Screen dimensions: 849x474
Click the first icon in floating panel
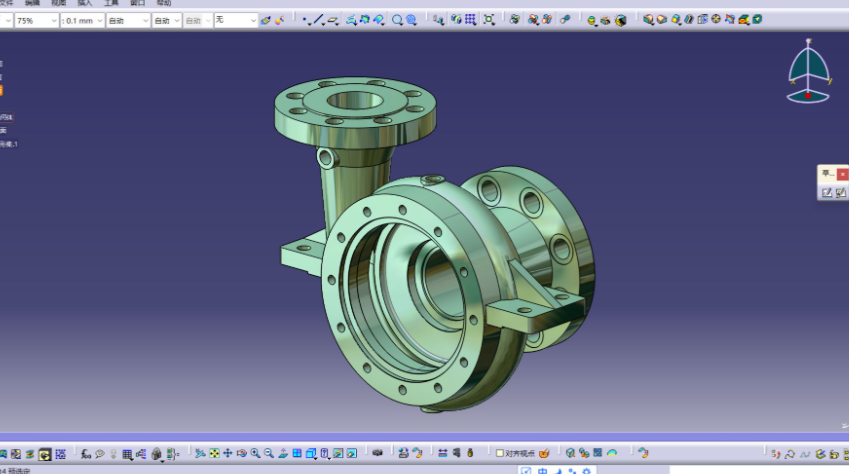click(827, 192)
